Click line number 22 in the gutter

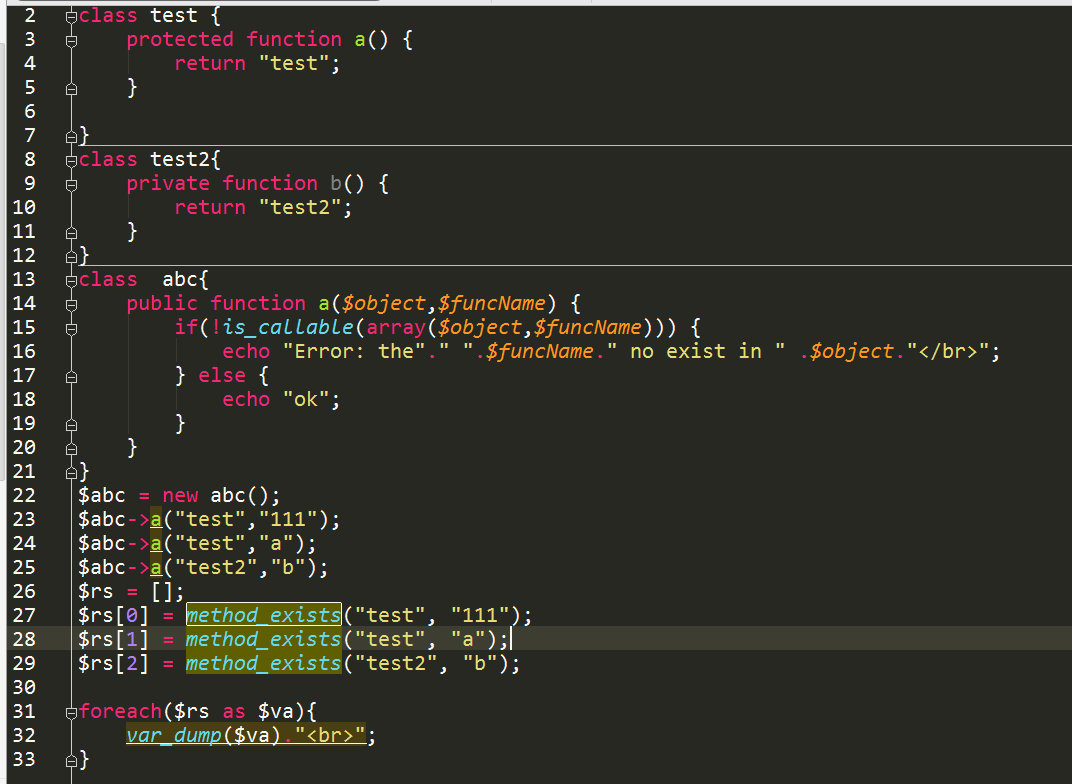coord(25,495)
